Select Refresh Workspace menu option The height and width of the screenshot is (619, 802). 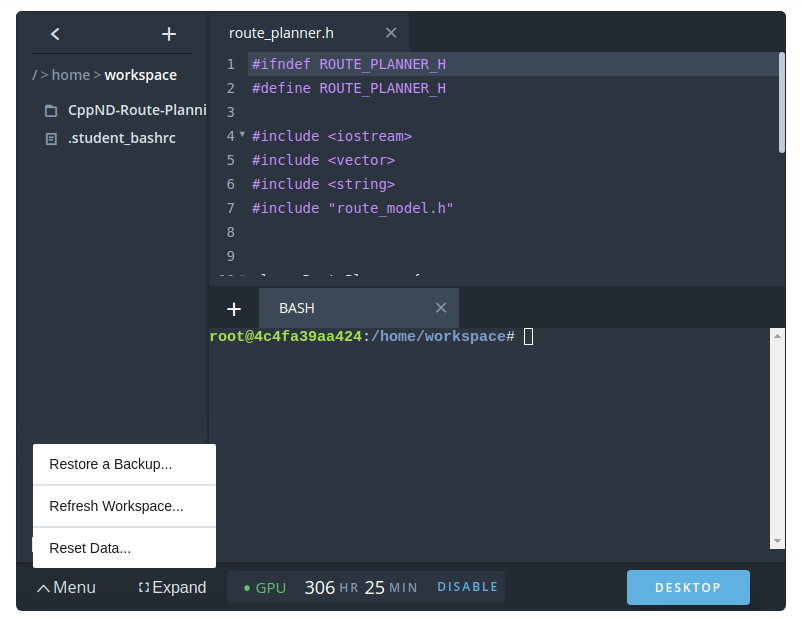116,506
